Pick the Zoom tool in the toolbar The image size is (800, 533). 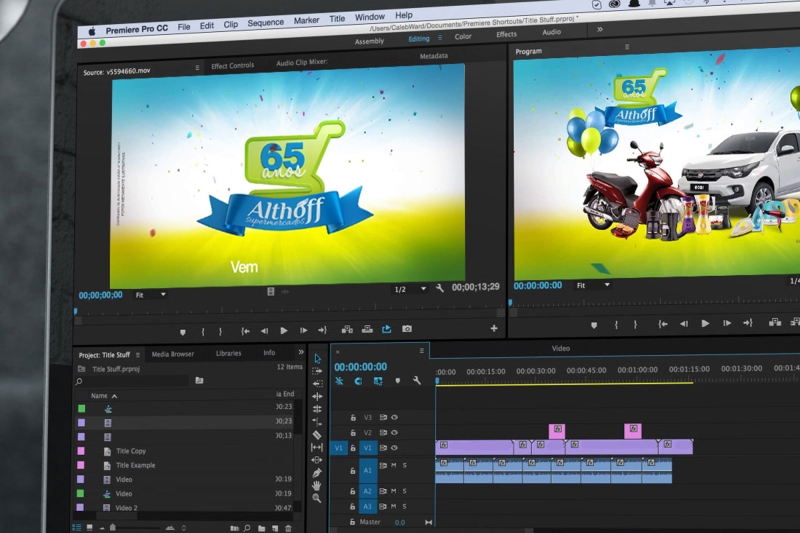click(x=317, y=498)
